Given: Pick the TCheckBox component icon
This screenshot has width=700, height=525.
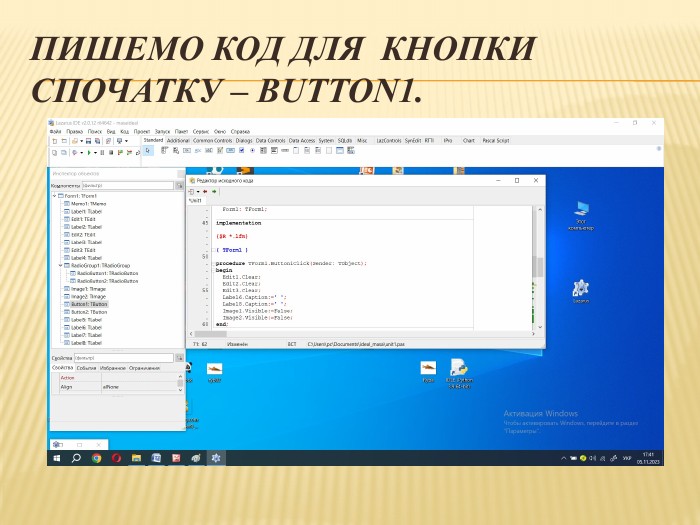Looking at the screenshot, I should point(242,150).
